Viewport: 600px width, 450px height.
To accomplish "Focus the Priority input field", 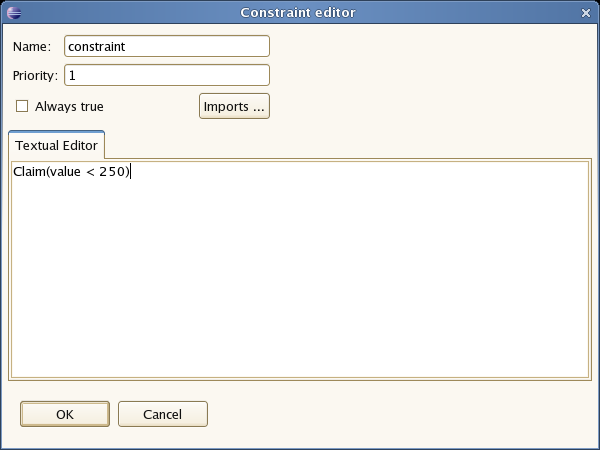I will 167,76.
